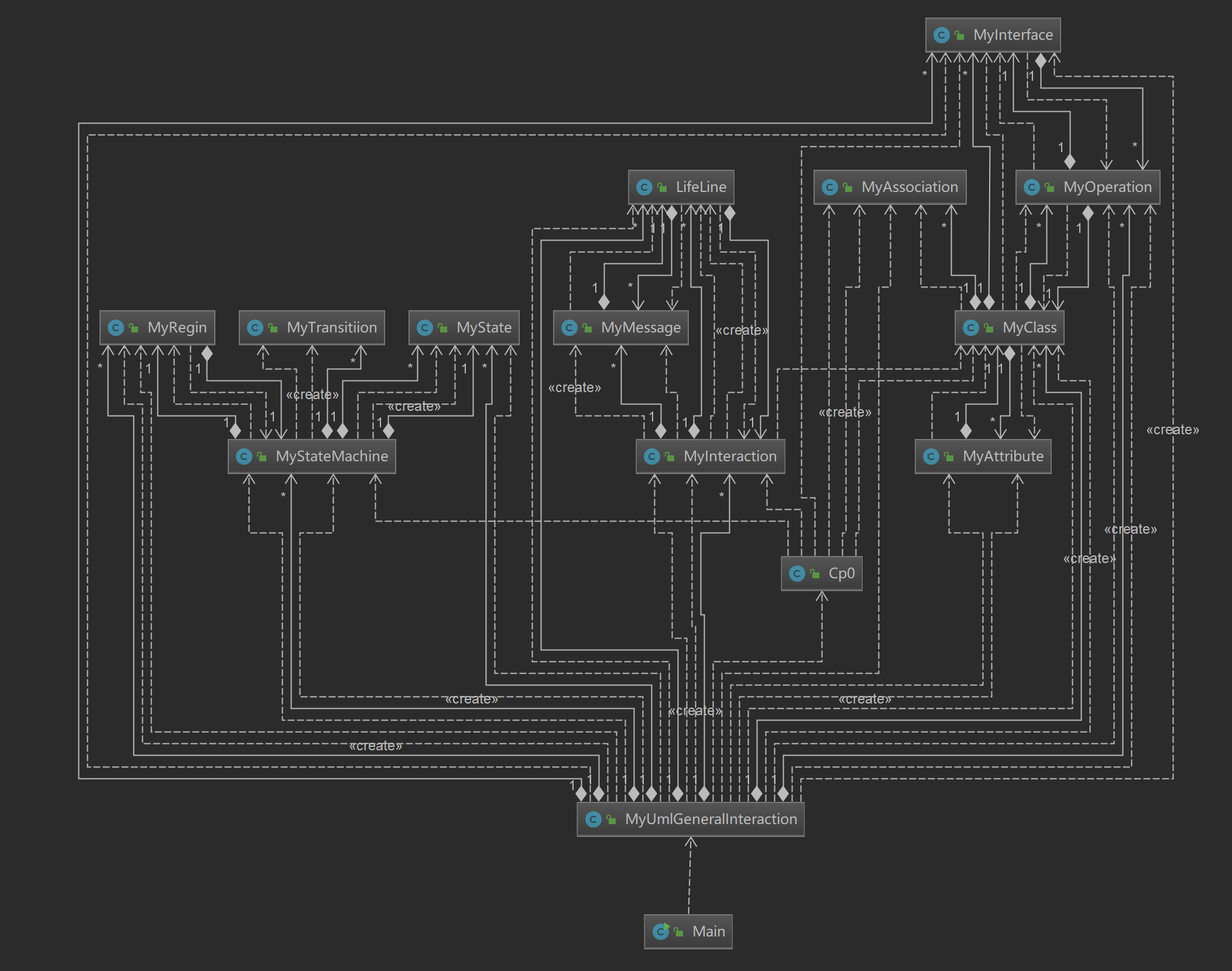Image resolution: width=1232 pixels, height=971 pixels.
Task: Click the class icon on MyStateMachine node
Action: 243,457
